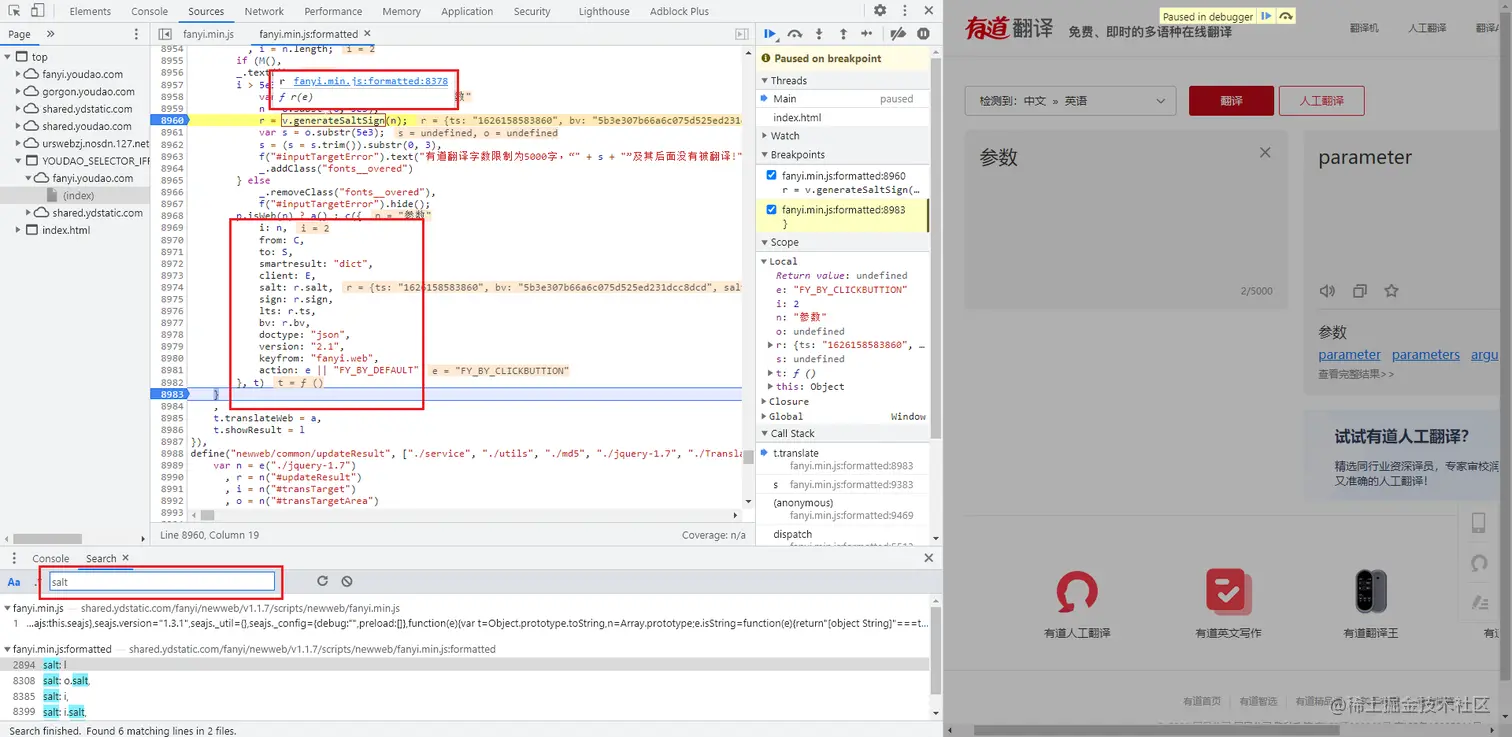
Task: Open index.html in the file tree
Action: [x=66, y=230]
